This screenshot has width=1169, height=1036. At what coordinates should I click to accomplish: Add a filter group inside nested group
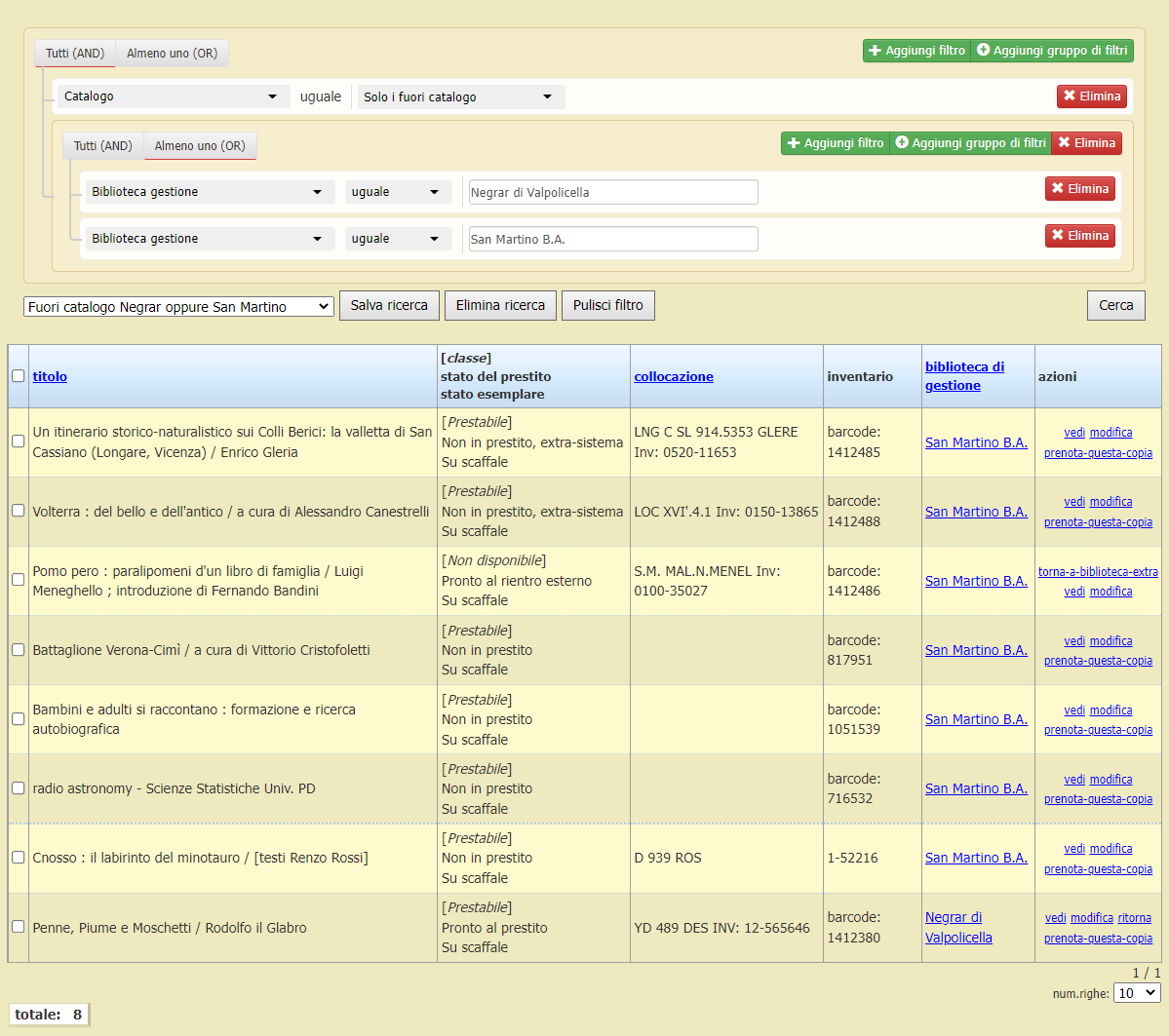click(x=970, y=143)
